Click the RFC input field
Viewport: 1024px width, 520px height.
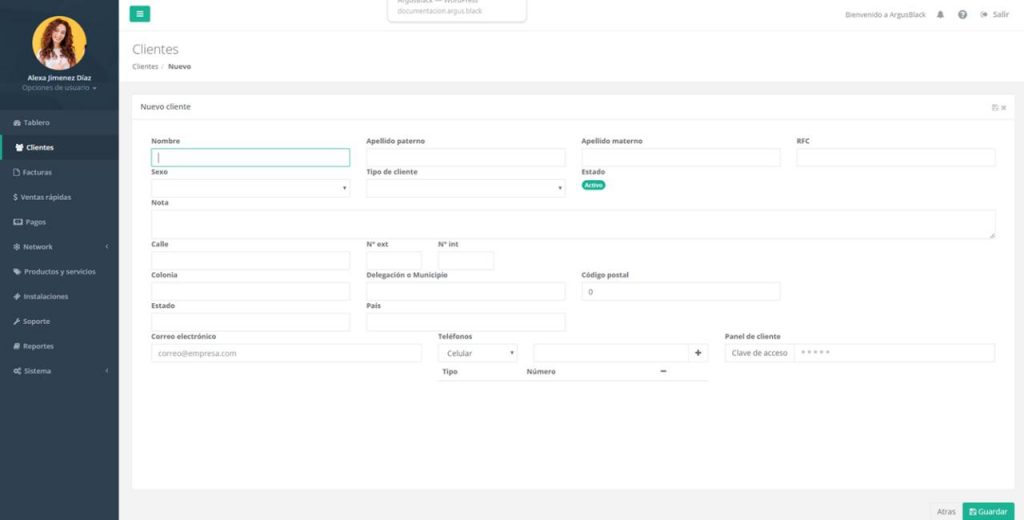coord(896,157)
